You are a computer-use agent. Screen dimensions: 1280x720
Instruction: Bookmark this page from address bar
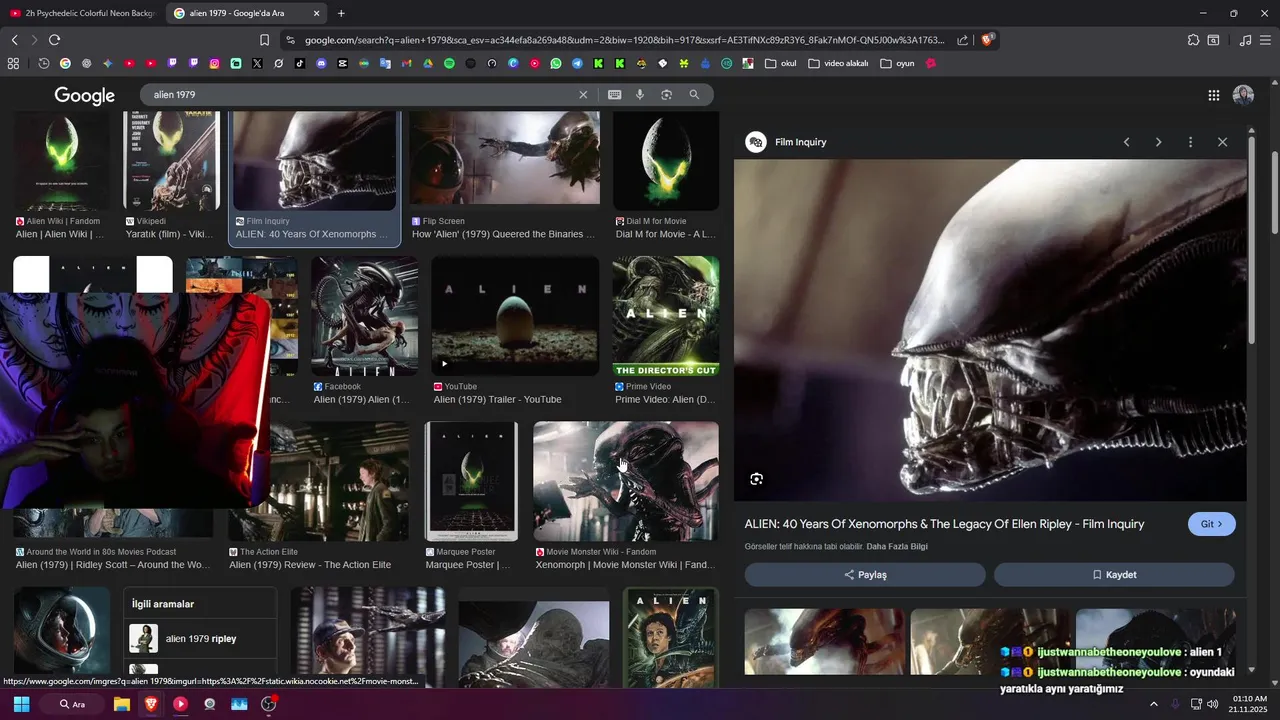tap(264, 40)
